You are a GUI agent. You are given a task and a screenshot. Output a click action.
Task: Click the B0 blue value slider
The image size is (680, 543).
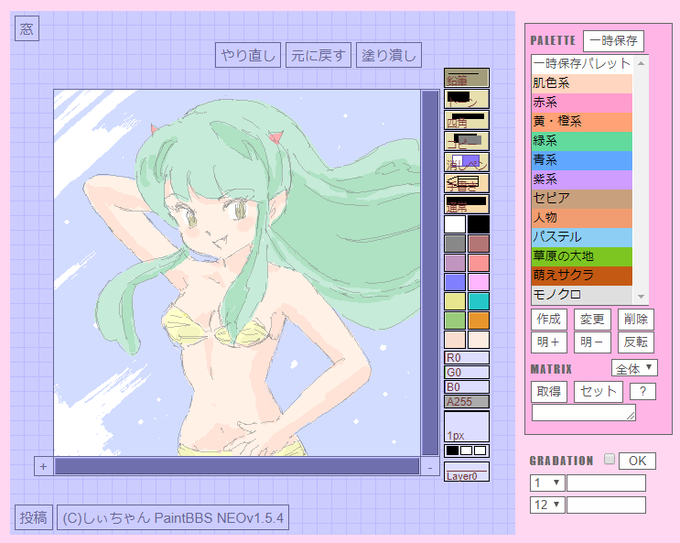pyautogui.click(x=467, y=387)
